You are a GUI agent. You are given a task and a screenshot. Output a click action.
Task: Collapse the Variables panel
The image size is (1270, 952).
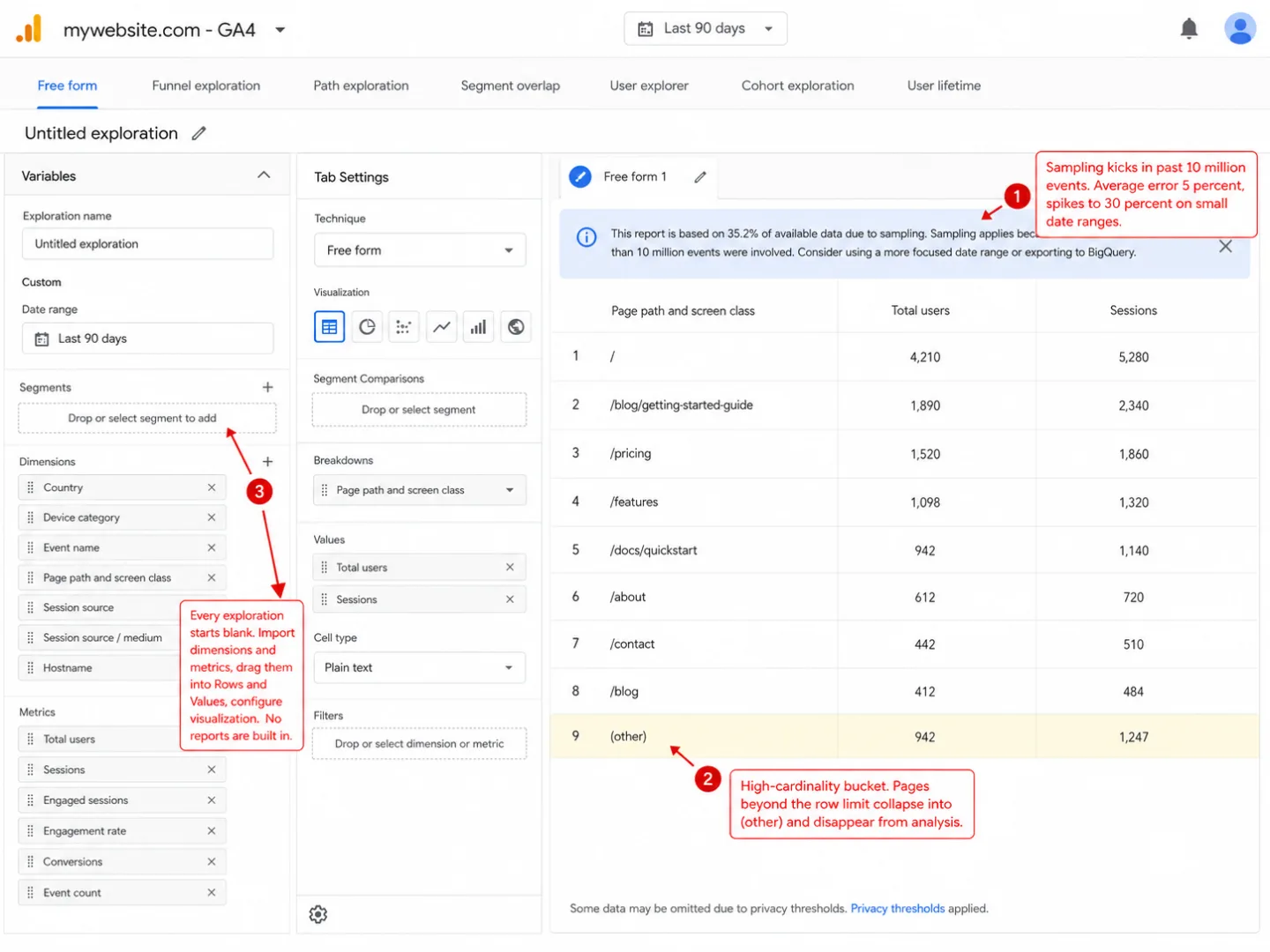coord(264,175)
